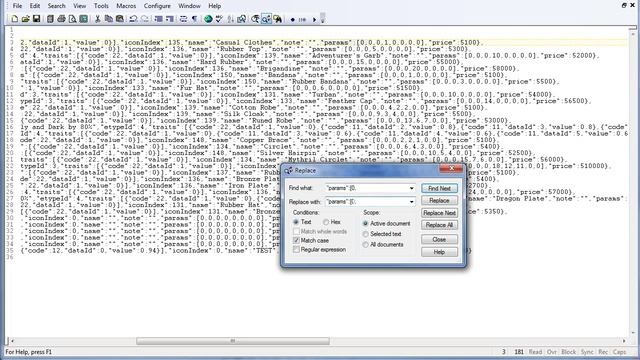Viewport: 640px width, 360px height.
Task: Open the Edit menu
Action: point(35,6)
